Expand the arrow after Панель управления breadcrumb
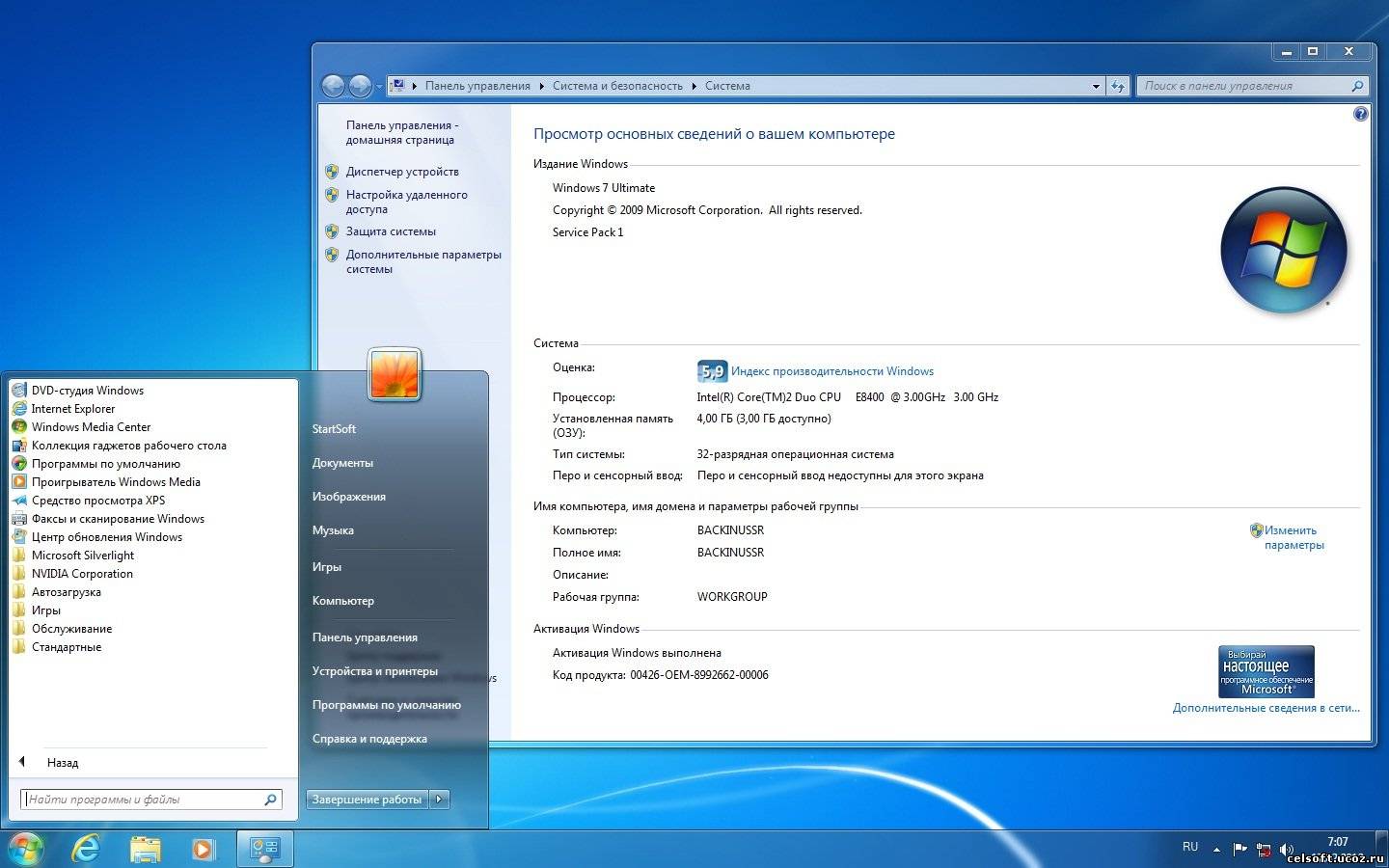This screenshot has height=868, width=1389. pyautogui.click(x=541, y=86)
